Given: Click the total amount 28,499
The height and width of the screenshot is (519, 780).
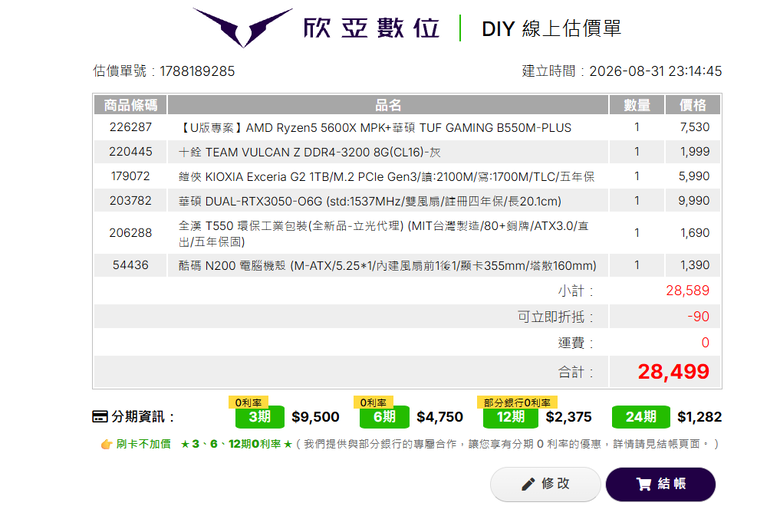Looking at the screenshot, I should 674,372.
